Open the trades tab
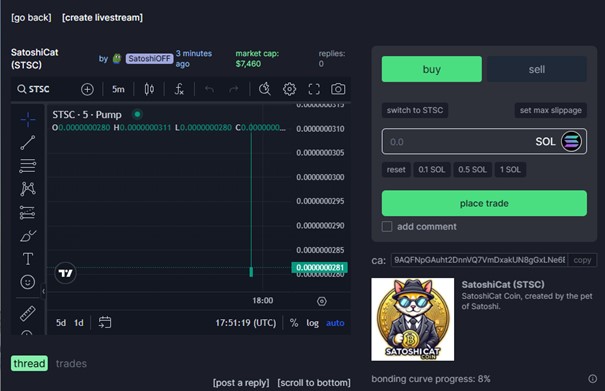Viewport: 605px width, 391px height. tap(71, 363)
